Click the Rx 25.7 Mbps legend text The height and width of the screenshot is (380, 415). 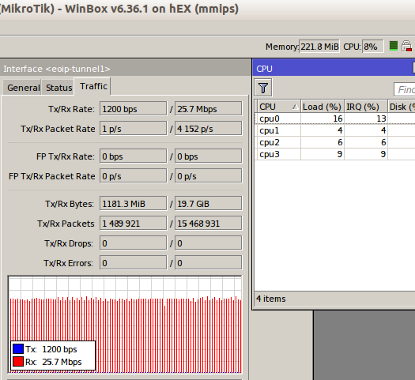(53, 362)
